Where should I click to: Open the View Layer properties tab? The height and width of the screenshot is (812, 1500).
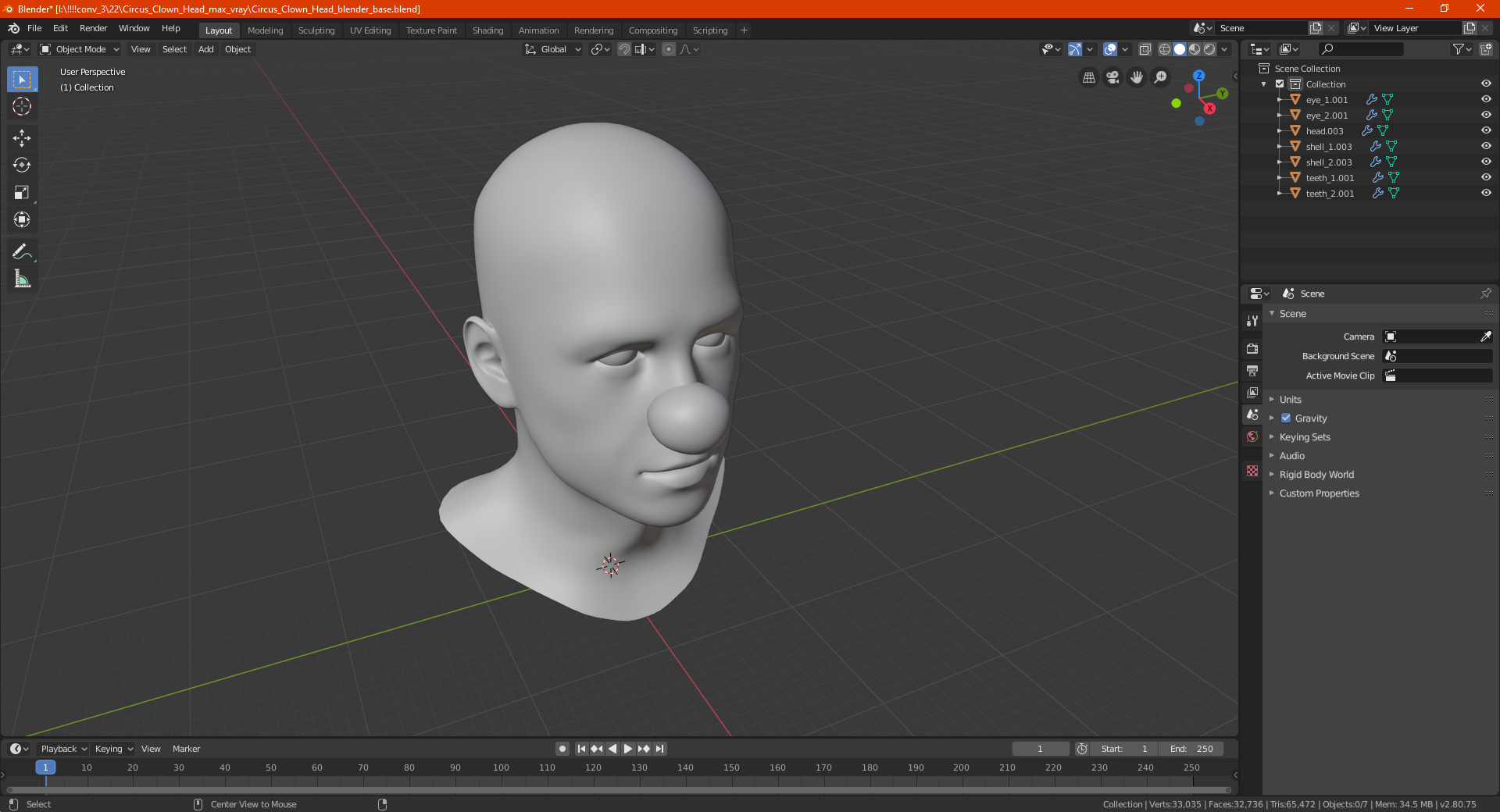pyautogui.click(x=1252, y=392)
